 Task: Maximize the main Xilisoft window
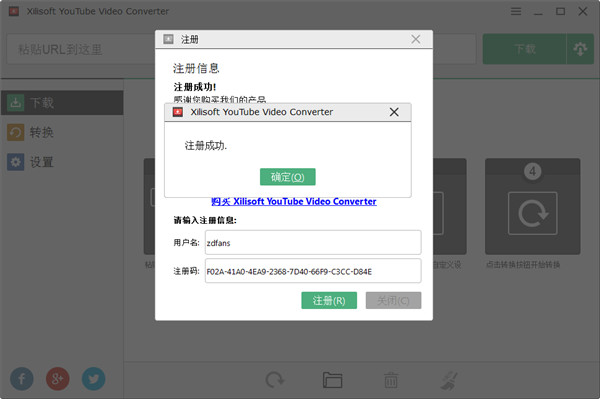pyautogui.click(x=560, y=11)
